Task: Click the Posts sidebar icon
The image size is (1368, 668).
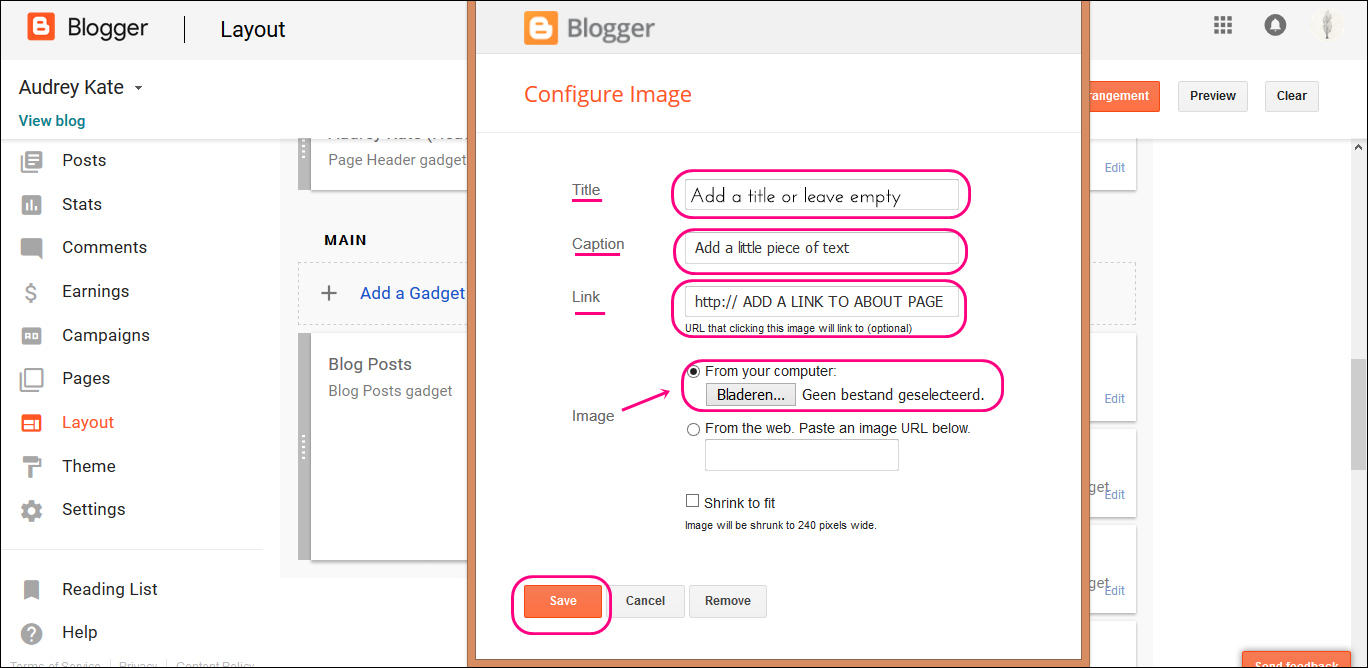Action: click(32, 161)
